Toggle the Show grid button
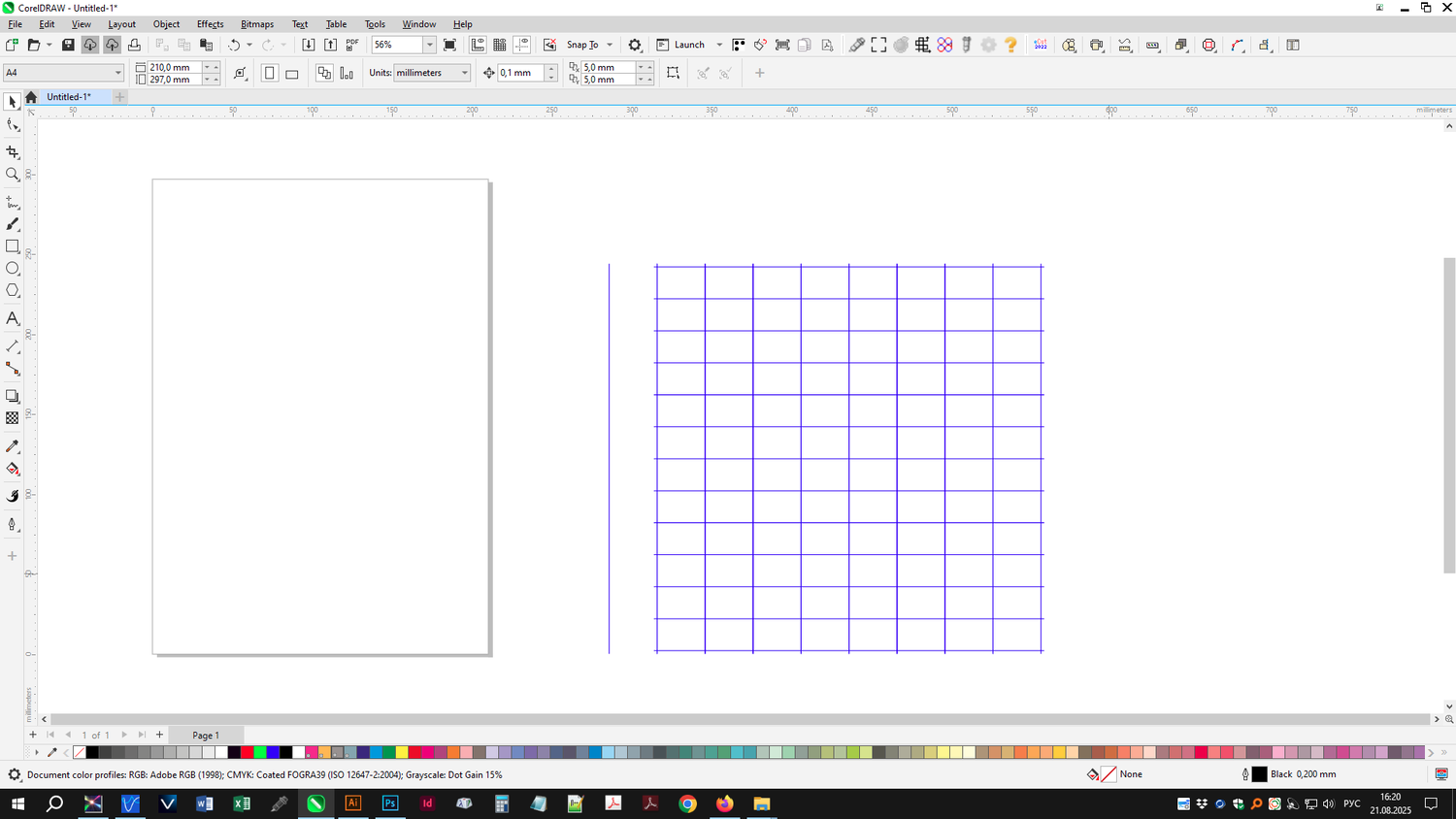This screenshot has height=819, width=1456. (500, 45)
